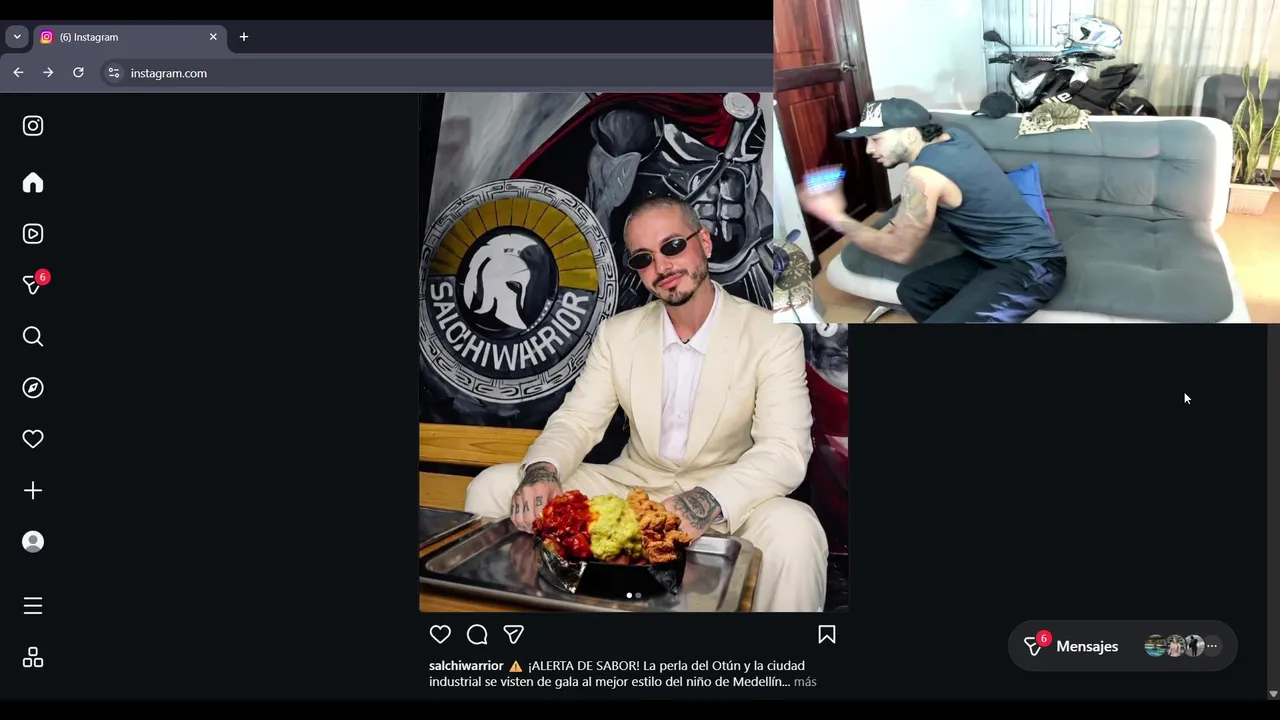The width and height of the screenshot is (1280, 720).
Task: Open tab search dropdown arrow
Action: (17, 37)
